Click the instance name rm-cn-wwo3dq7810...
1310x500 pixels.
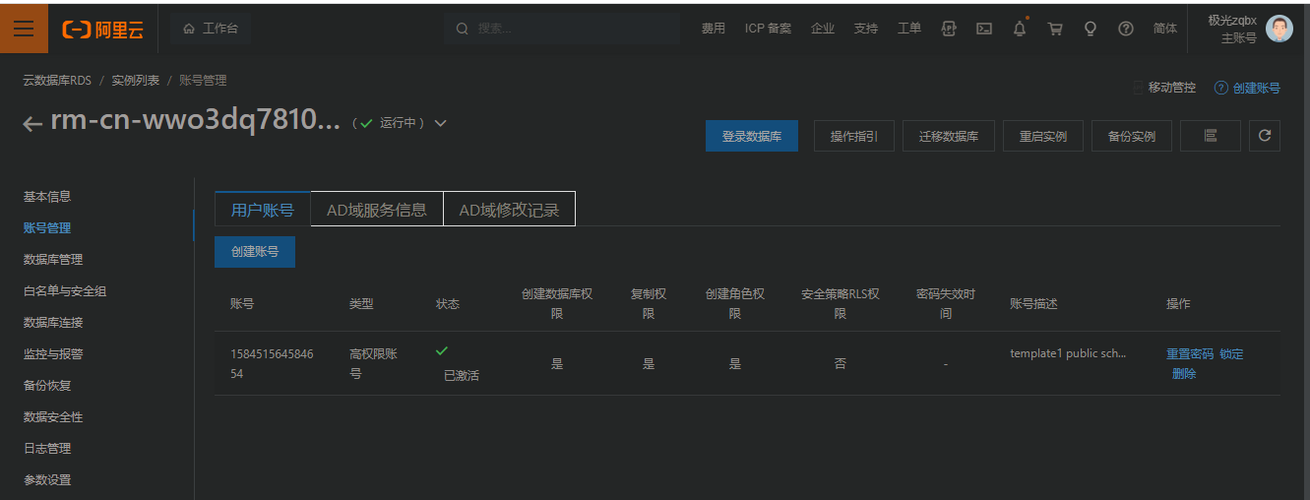196,122
